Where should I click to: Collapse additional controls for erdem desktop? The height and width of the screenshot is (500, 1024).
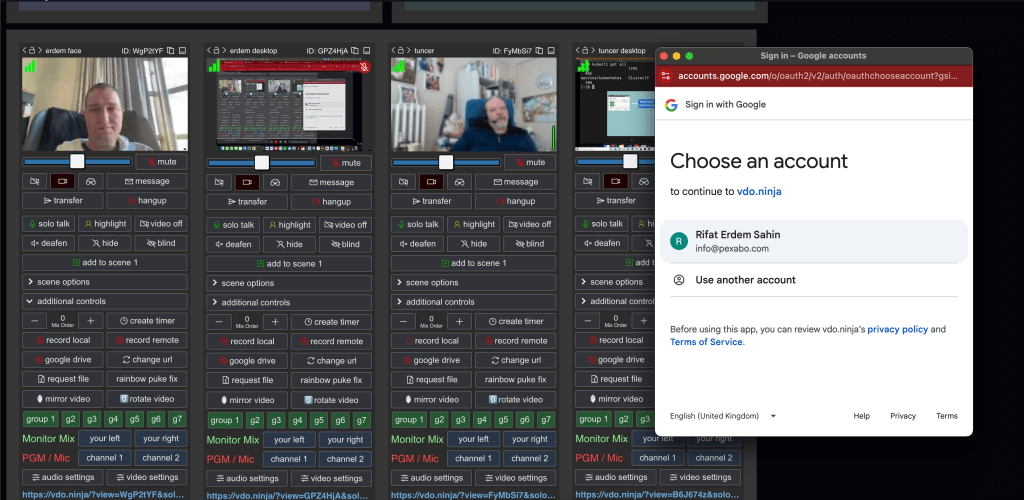289,302
